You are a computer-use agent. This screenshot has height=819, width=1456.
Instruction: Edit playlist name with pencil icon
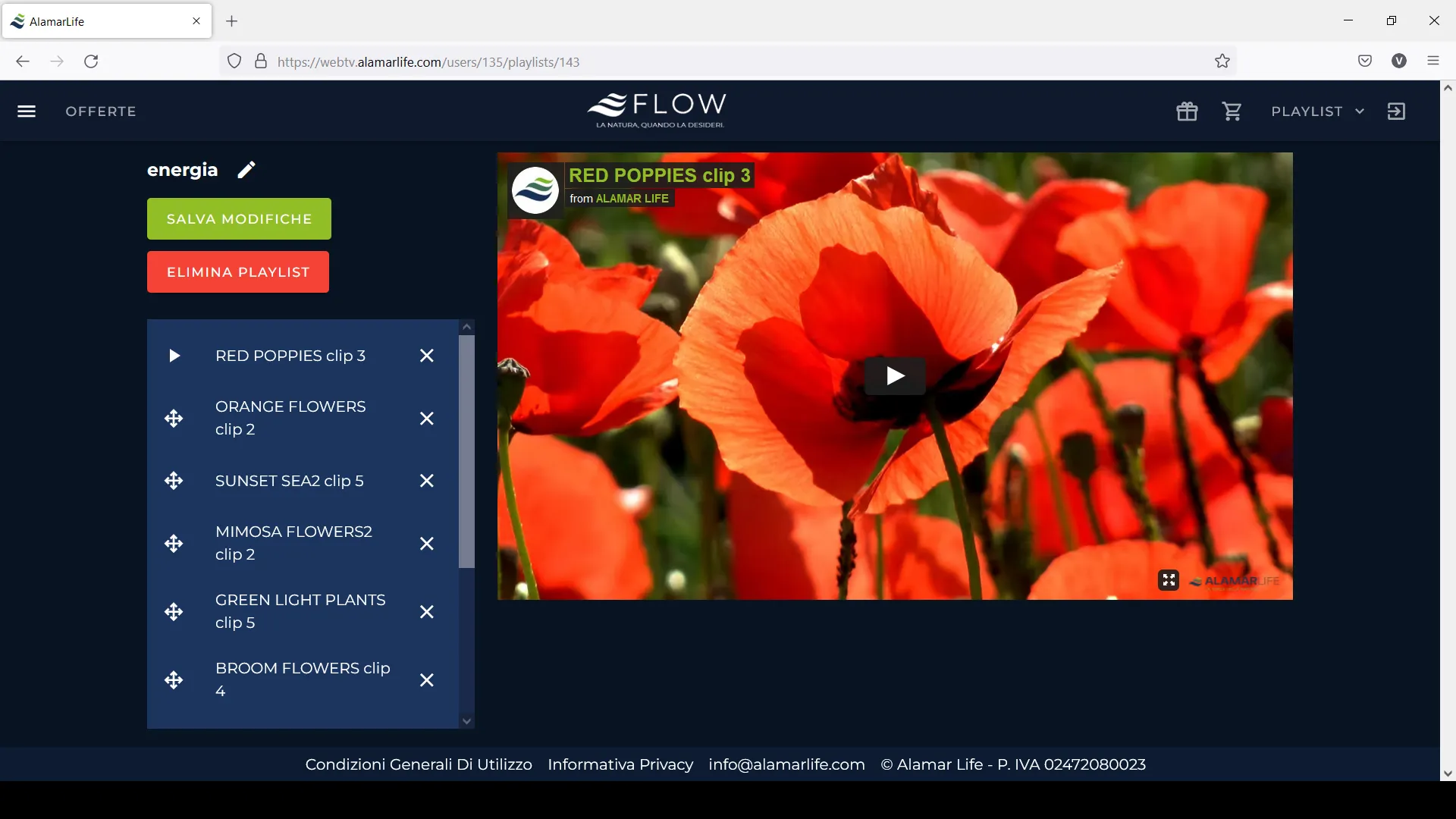click(246, 170)
